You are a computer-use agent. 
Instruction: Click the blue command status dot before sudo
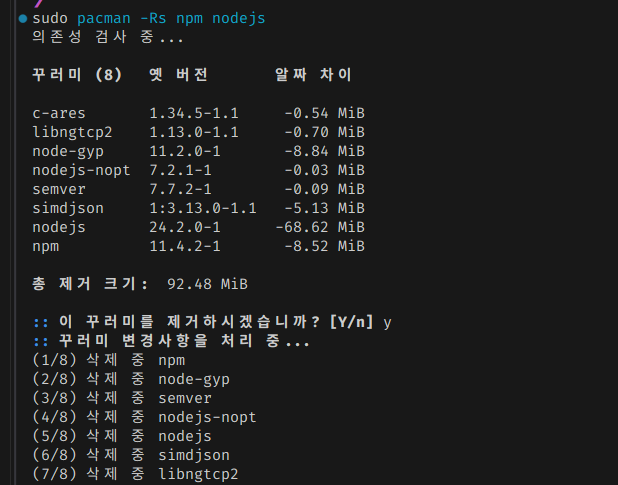[x=23, y=19]
